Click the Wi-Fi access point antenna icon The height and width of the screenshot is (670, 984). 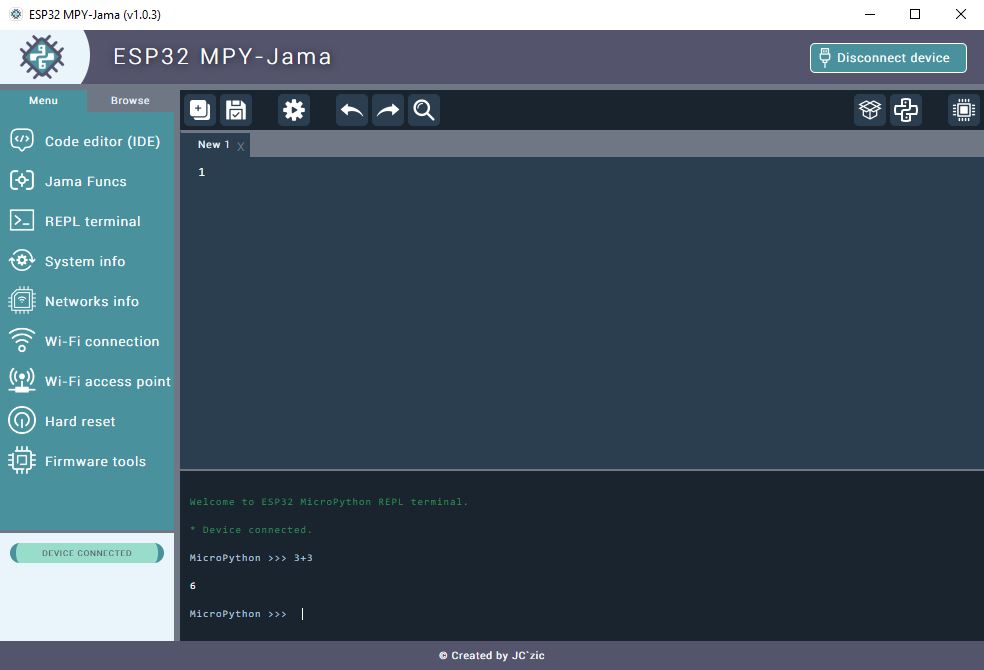pyautogui.click(x=22, y=380)
